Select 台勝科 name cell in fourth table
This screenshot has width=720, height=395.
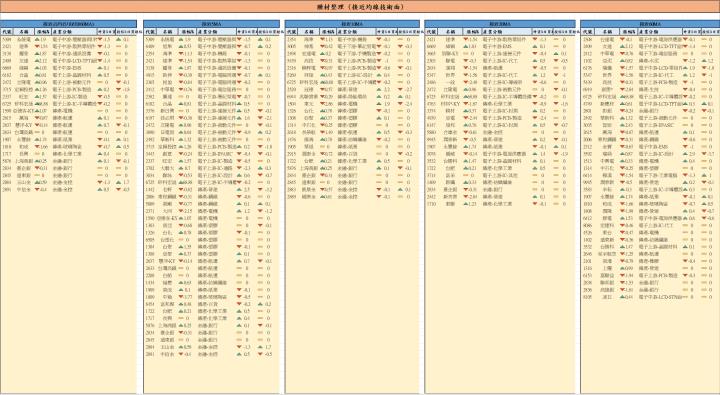pos(450,161)
